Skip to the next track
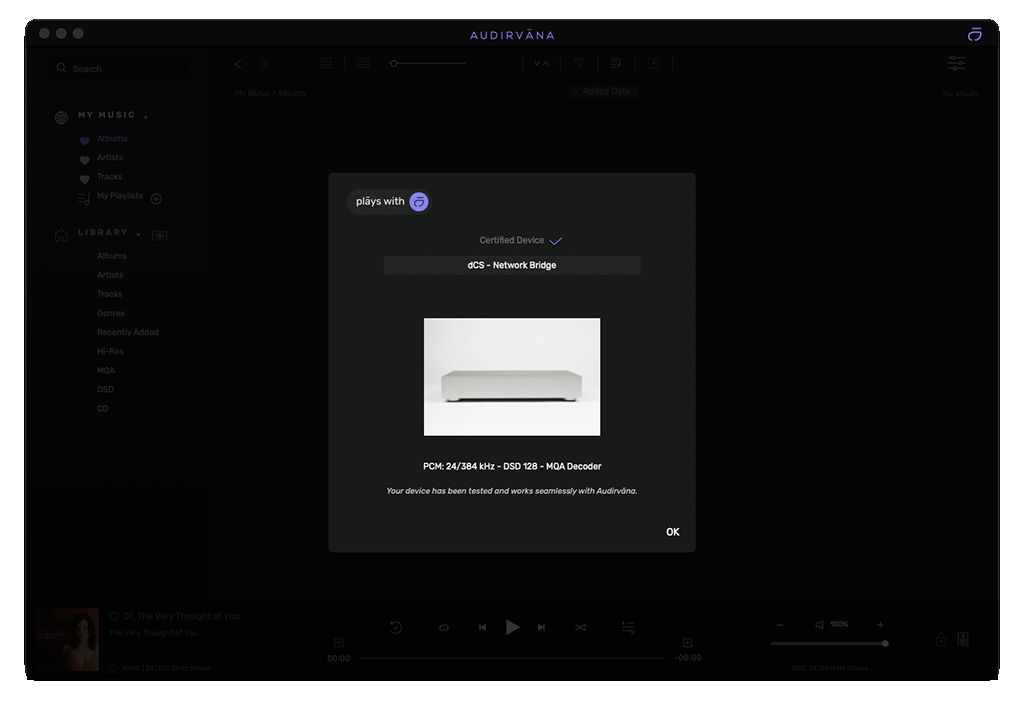The width and height of the screenshot is (1024, 711). coord(541,627)
